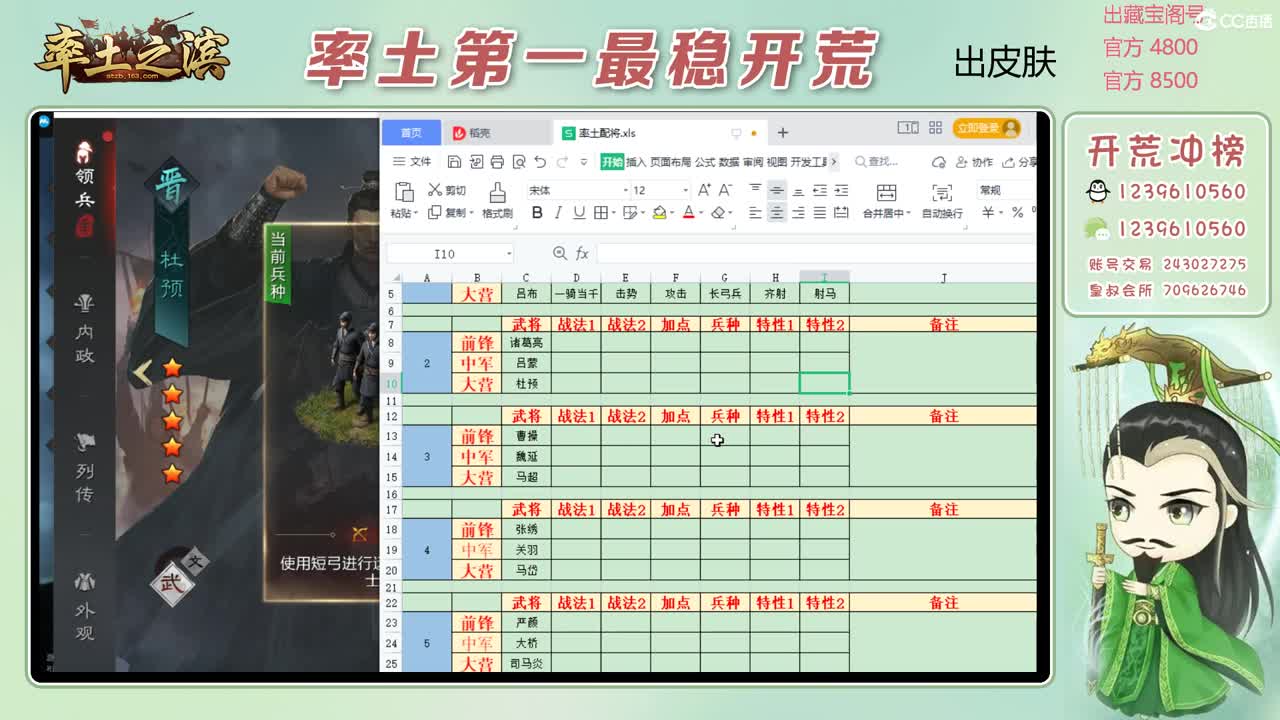The height and width of the screenshot is (720, 1280).
Task: Click the Font Color A swatch
Action: 688,212
